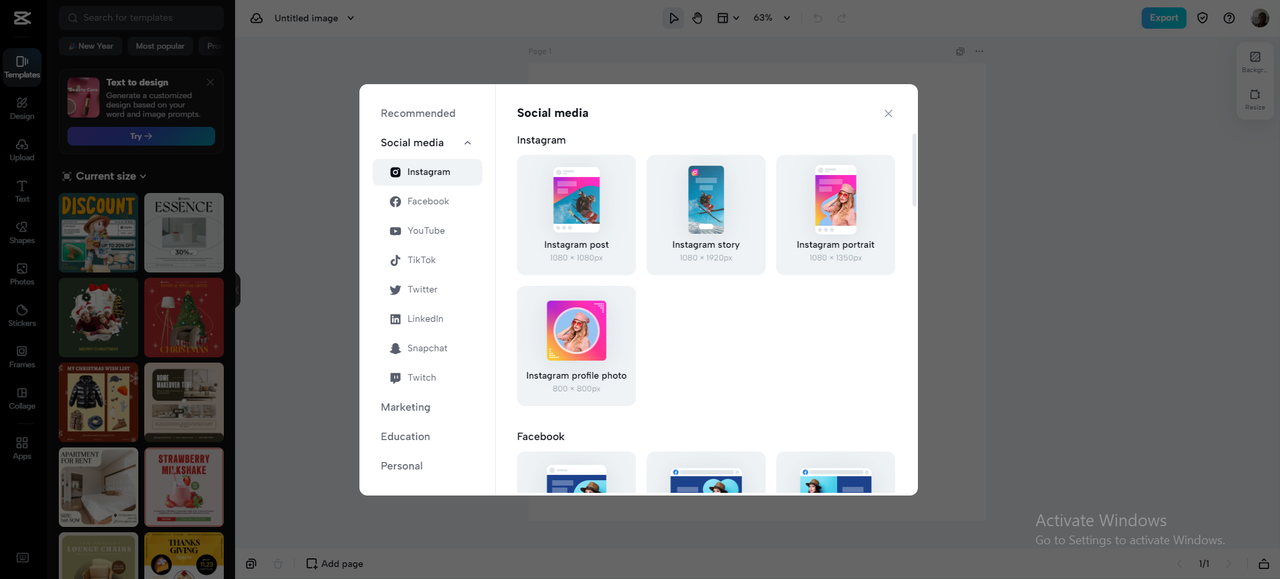Click the cloud save status icon
This screenshot has width=1280, height=579.
coord(257,18)
